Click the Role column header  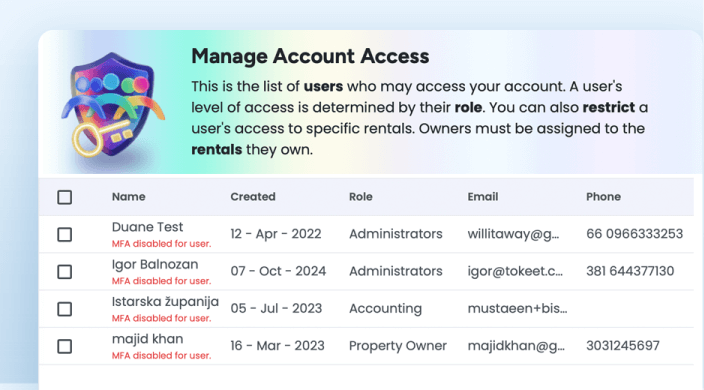(x=361, y=197)
